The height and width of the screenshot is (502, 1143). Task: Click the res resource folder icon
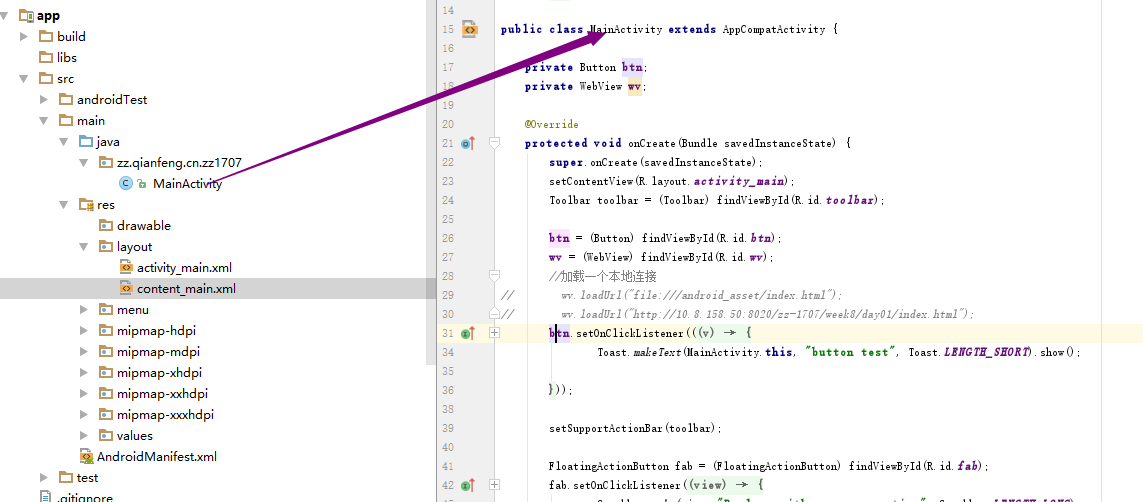coord(86,205)
